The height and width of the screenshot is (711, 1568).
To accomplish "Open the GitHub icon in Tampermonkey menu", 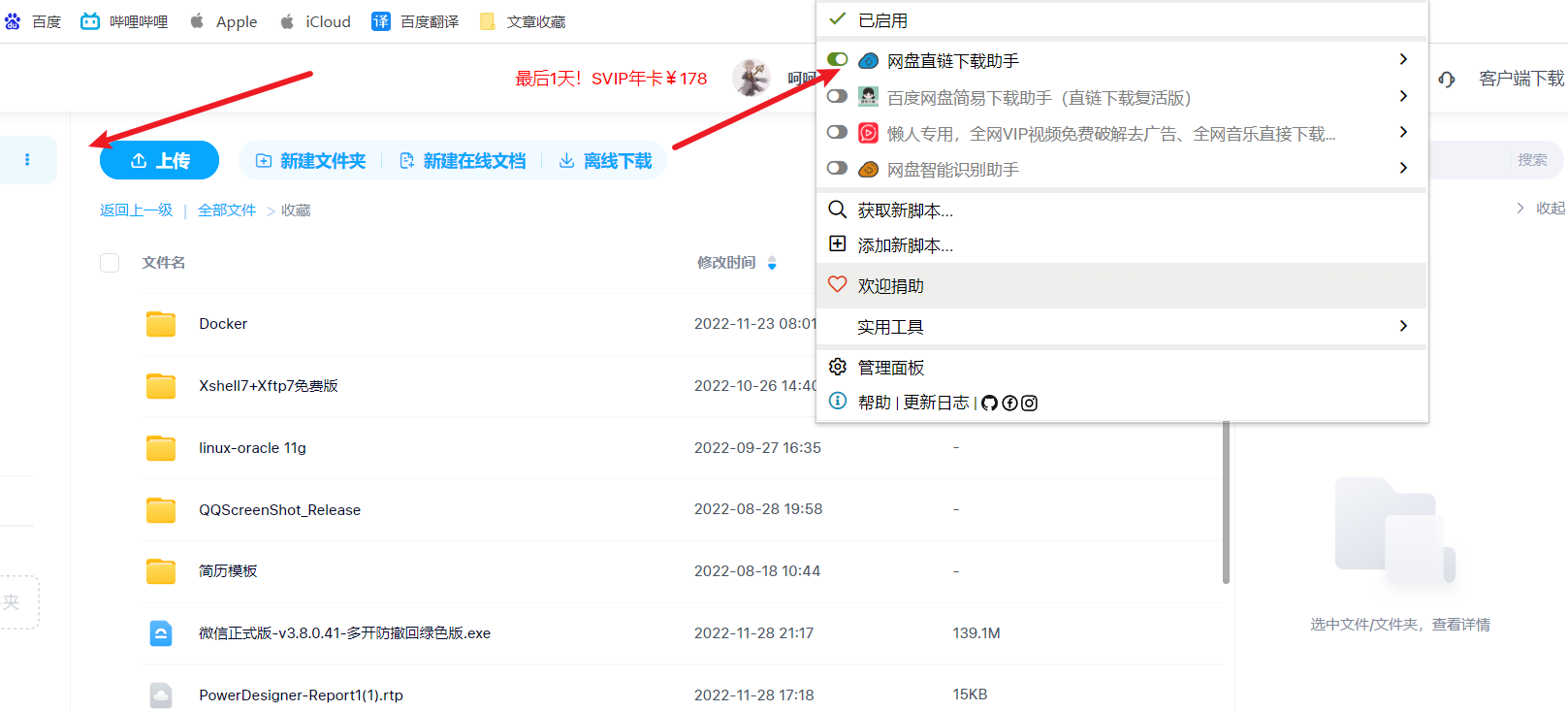I will (x=989, y=403).
